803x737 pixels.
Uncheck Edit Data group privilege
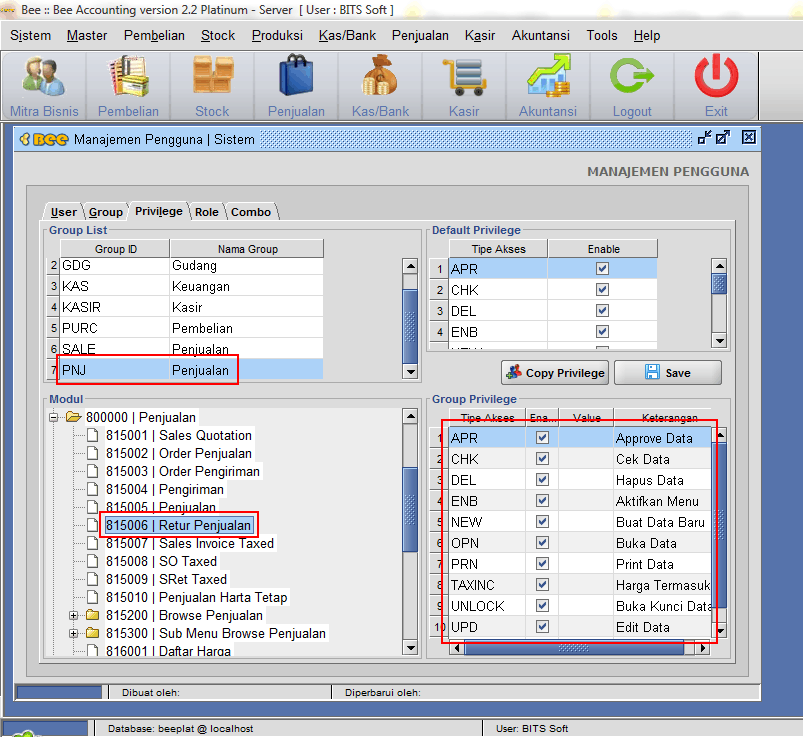point(542,626)
